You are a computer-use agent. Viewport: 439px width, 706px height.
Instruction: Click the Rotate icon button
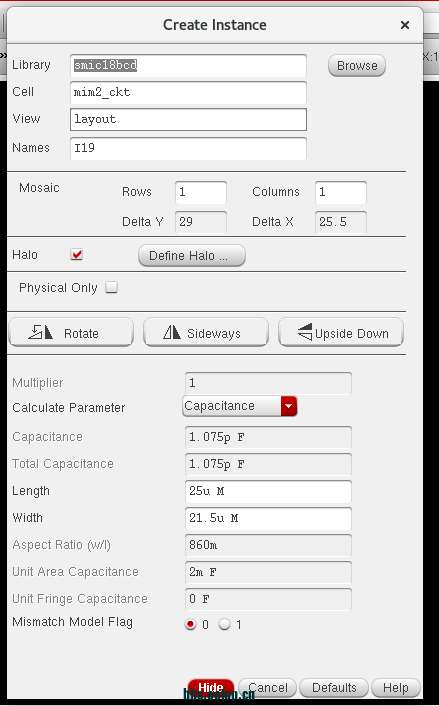click(71, 332)
